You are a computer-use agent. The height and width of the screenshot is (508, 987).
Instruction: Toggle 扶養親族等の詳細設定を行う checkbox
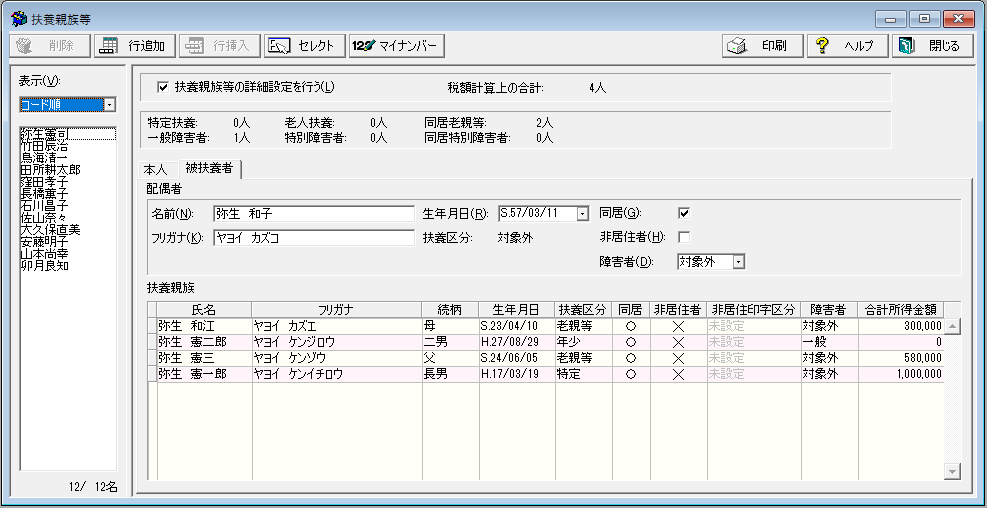163,87
